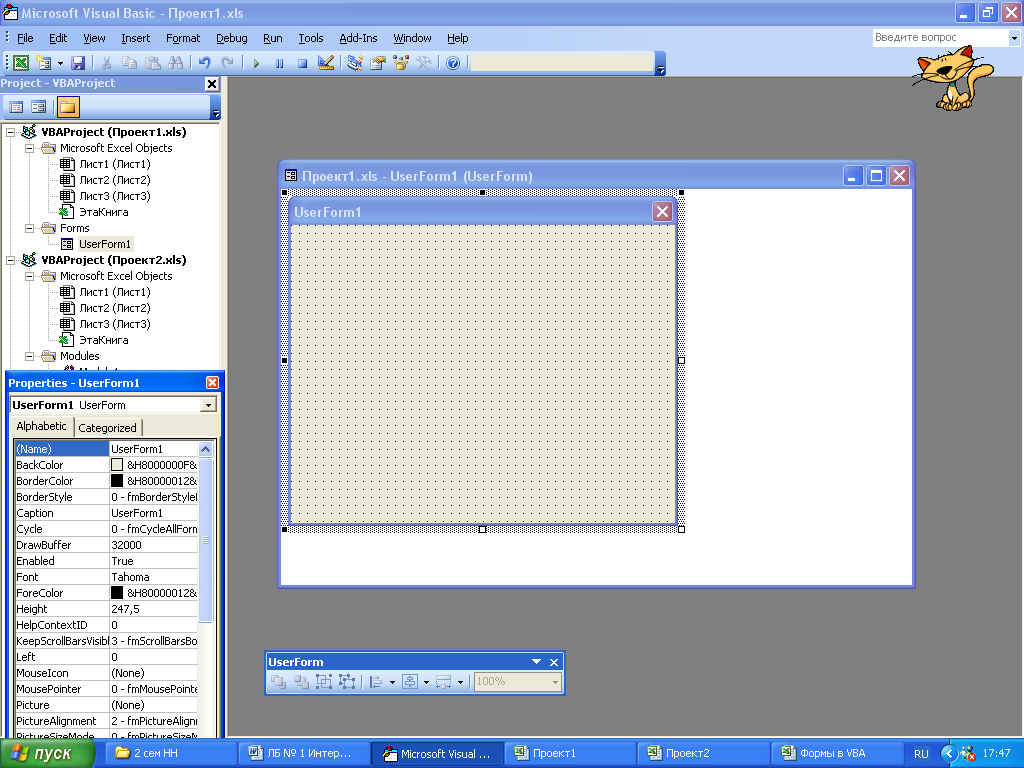Click the пуск Start button
The width and height of the screenshot is (1024, 768).
(x=47, y=754)
